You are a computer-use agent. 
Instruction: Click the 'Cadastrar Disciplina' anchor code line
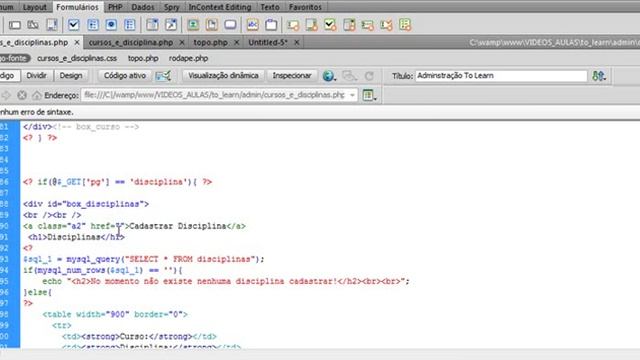tap(134, 226)
